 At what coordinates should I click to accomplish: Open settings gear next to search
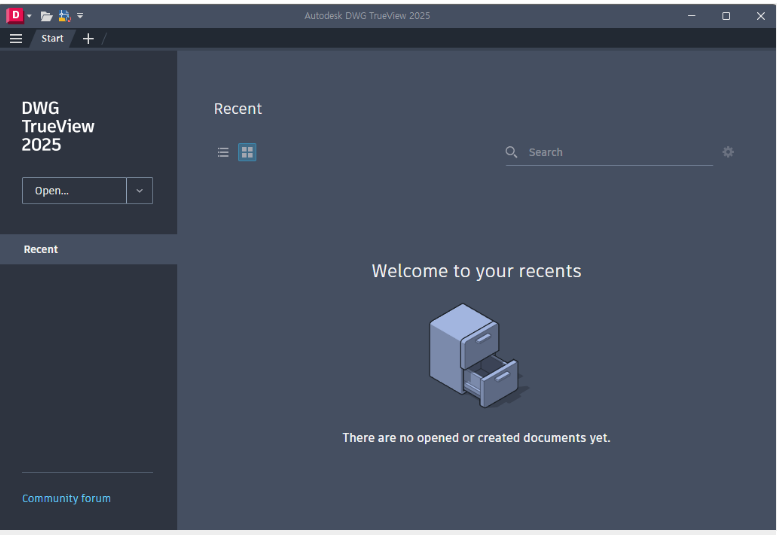coord(728,152)
